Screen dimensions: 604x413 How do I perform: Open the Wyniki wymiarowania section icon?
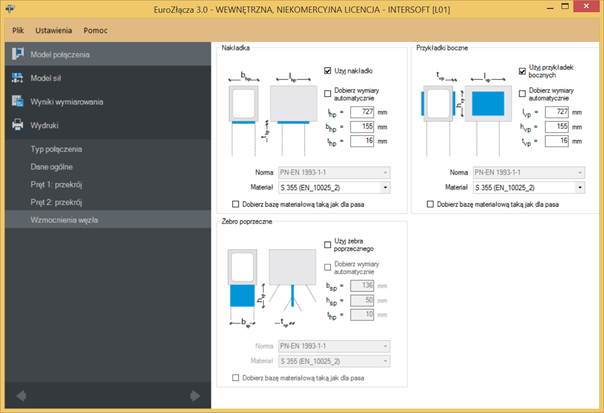[17, 101]
